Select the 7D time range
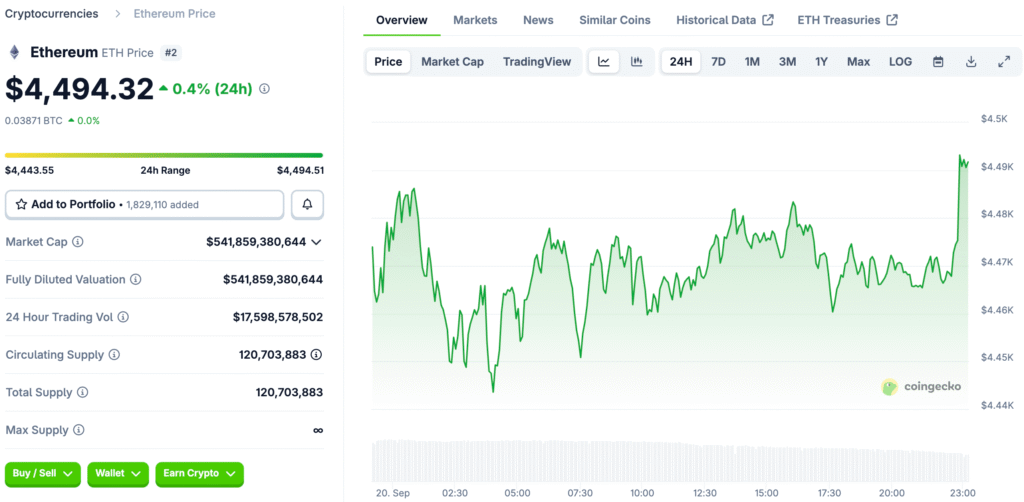1024x502 pixels. (x=718, y=61)
